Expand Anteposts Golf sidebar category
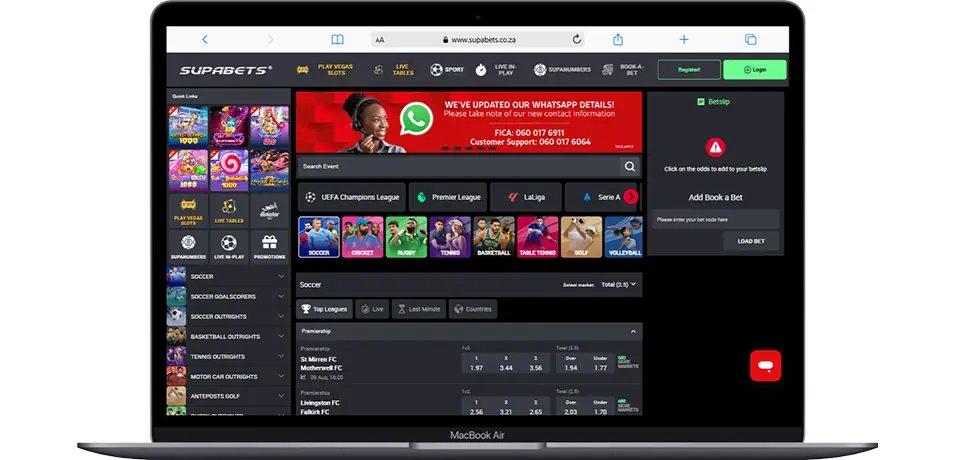Viewport: 955px width, 460px height. click(228, 396)
